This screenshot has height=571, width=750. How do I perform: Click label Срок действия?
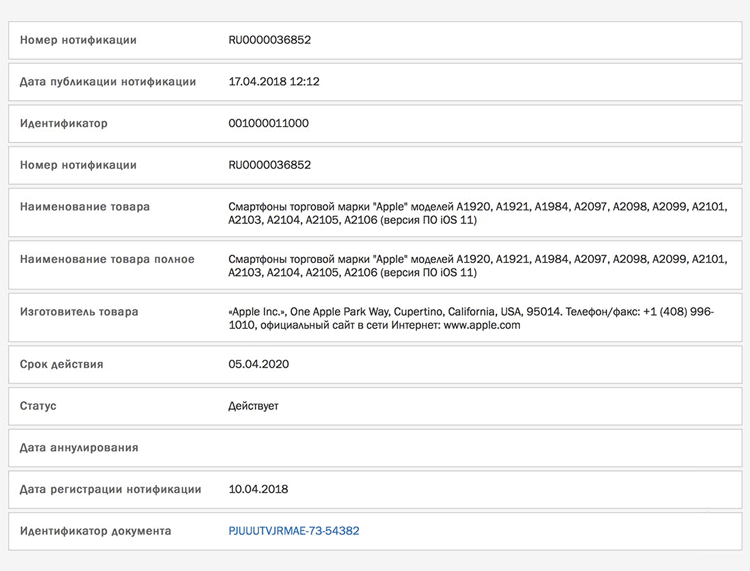point(61,364)
